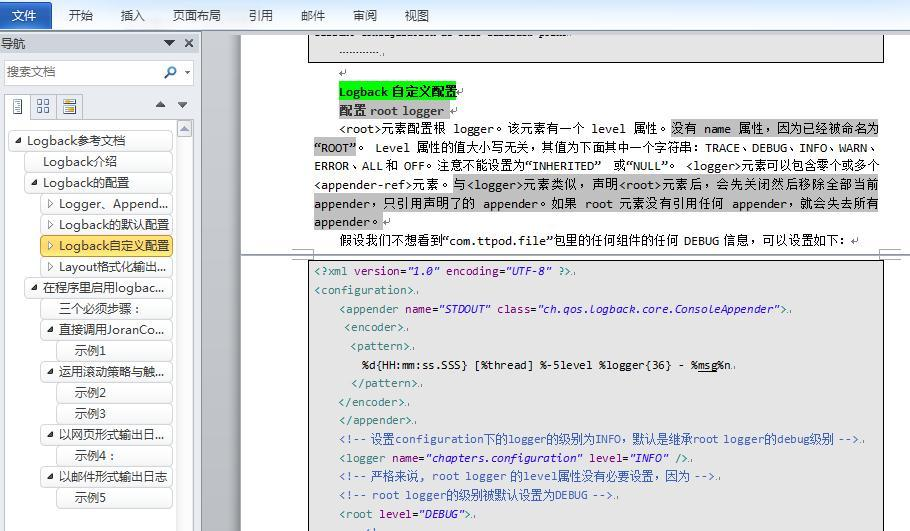The image size is (910, 531).
Task: Click in the 搜索文档 search field
Action: coord(80,72)
